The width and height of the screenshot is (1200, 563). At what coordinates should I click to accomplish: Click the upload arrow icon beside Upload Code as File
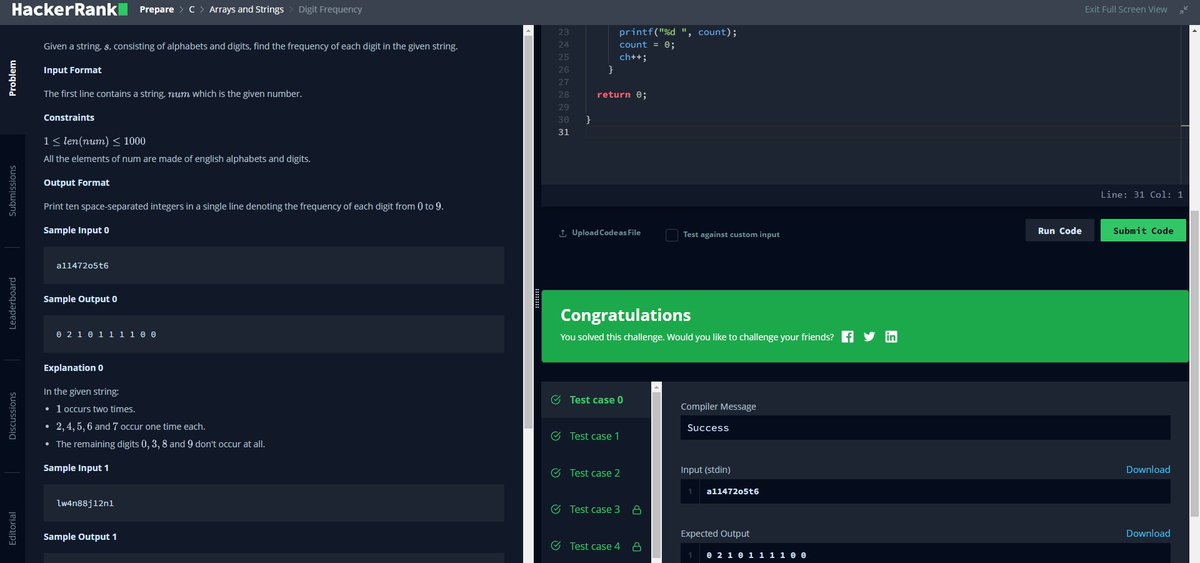[562, 233]
